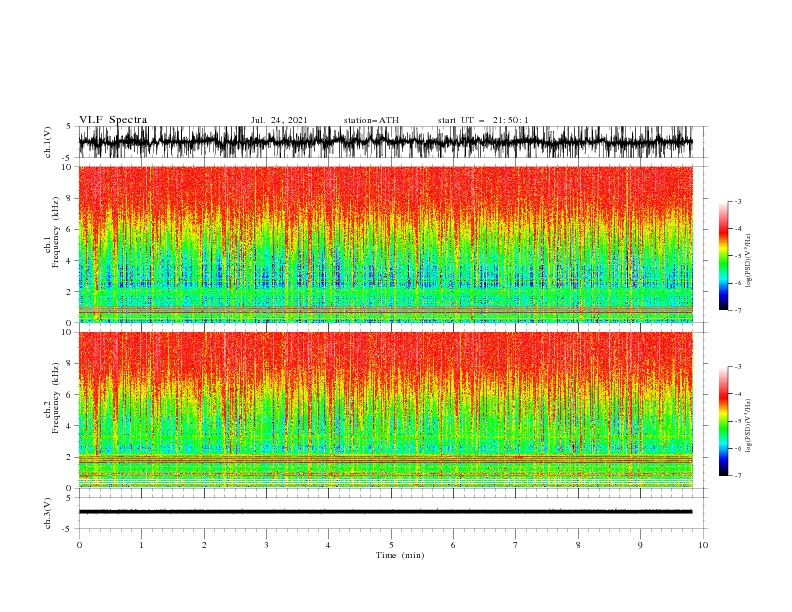This screenshot has width=792, height=612.
Task: Click the ch.2 spectrogram color bar
Action: pyautogui.click(x=723, y=421)
